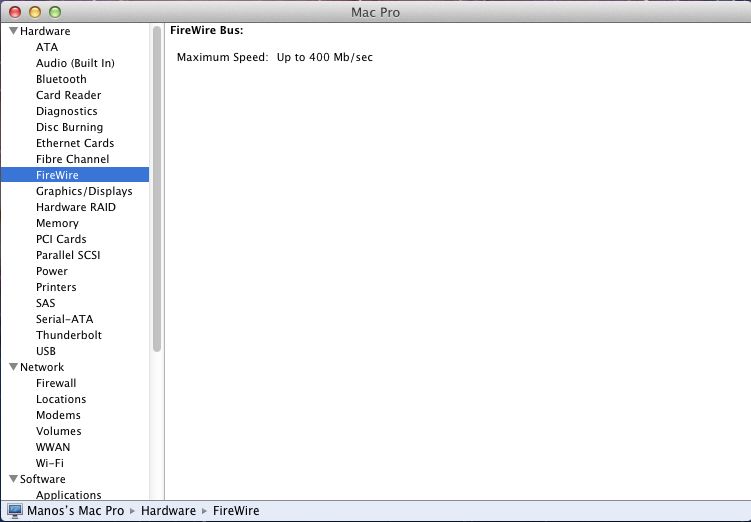The image size is (751, 522).
Task: Click the Network category label
Action: coord(42,367)
